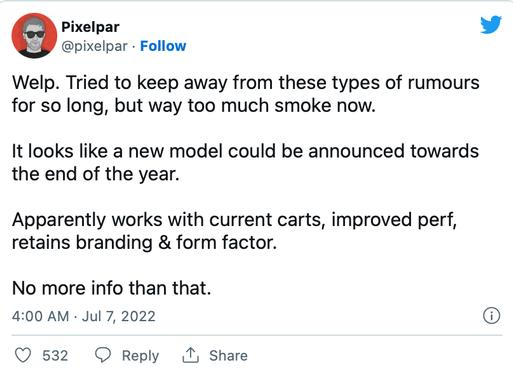Click the 'Welp. Tried to keep away' paragraph
513x372 pixels.
246,94
